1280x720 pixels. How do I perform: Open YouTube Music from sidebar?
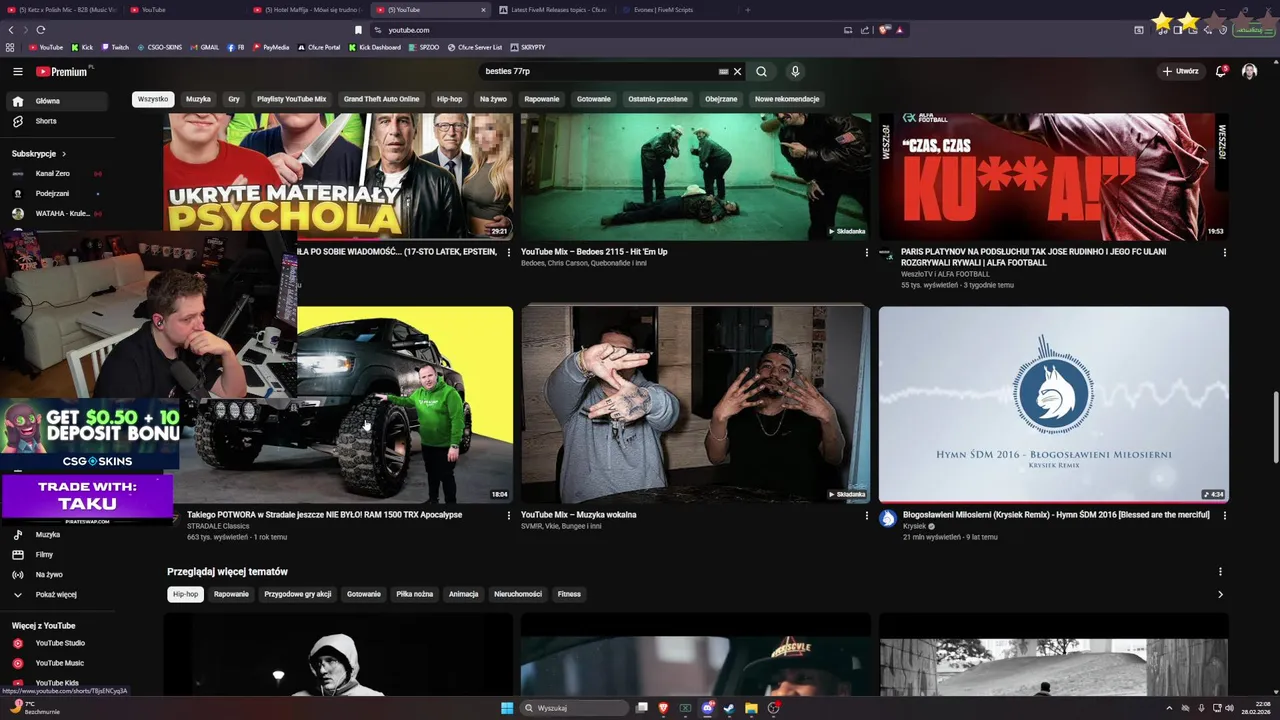click(x=57, y=663)
